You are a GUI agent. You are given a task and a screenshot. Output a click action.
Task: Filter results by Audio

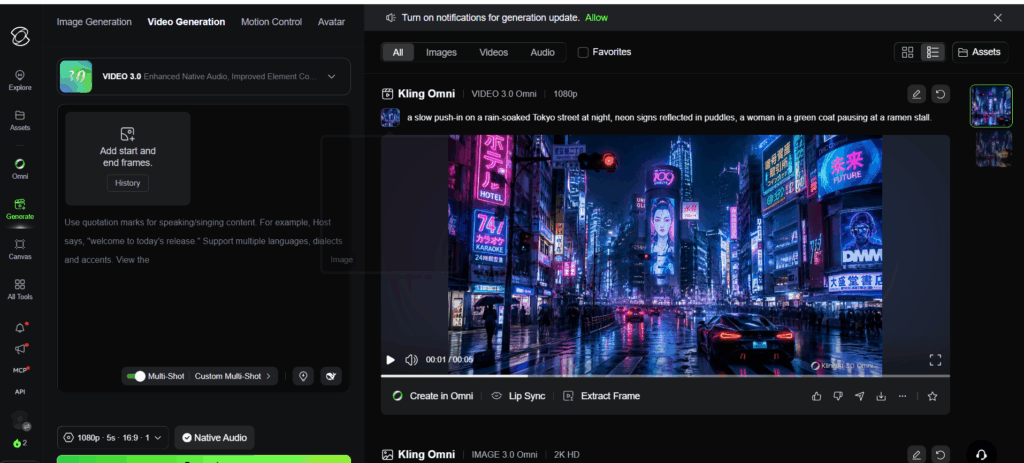click(x=543, y=52)
